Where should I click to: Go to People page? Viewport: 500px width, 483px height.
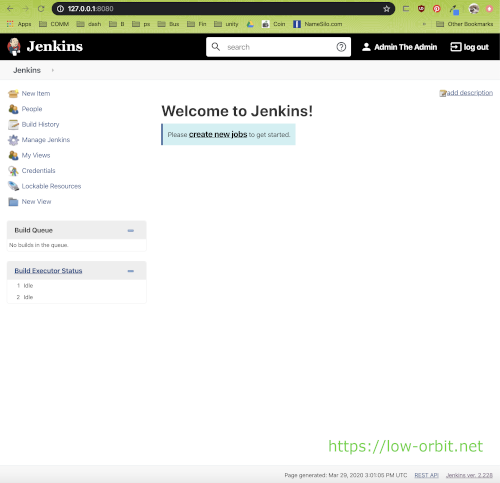(32, 109)
